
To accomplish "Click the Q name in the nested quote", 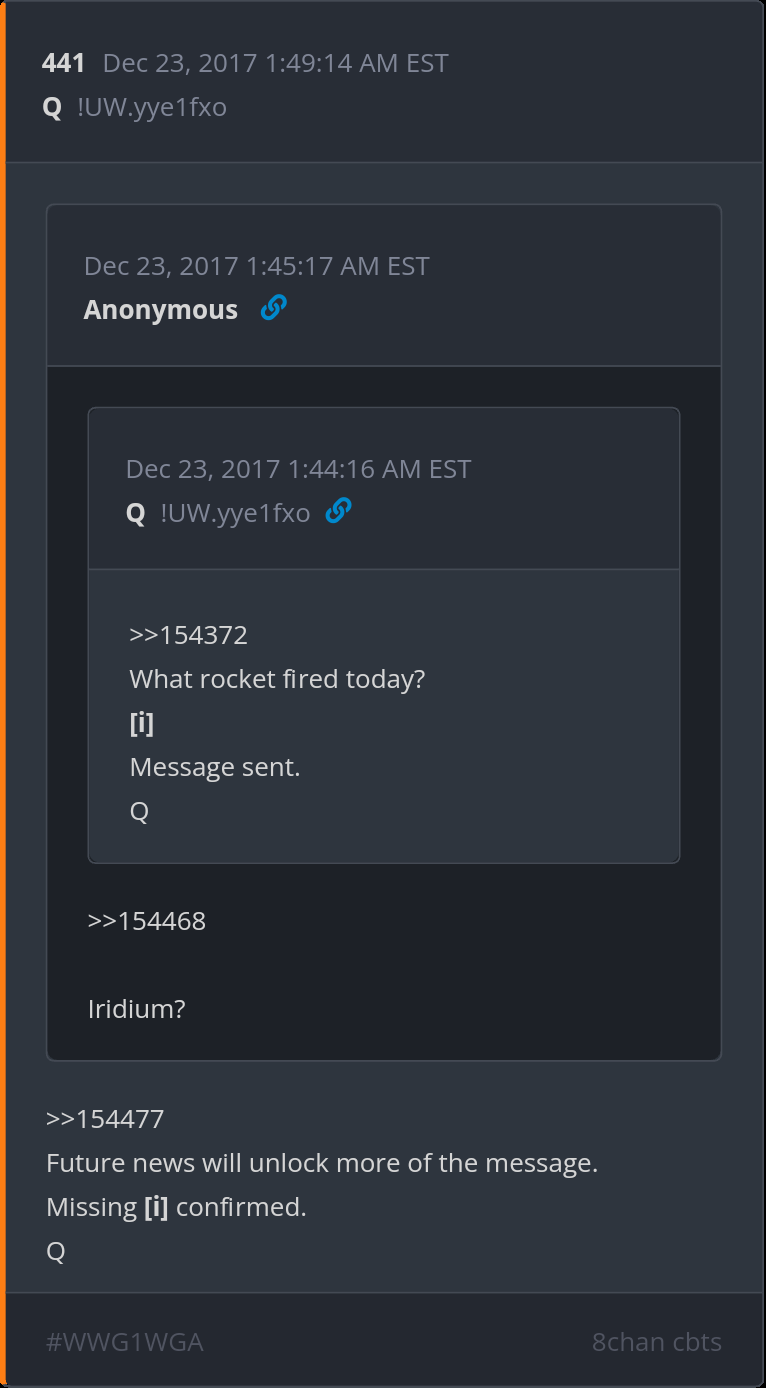I will (136, 513).
